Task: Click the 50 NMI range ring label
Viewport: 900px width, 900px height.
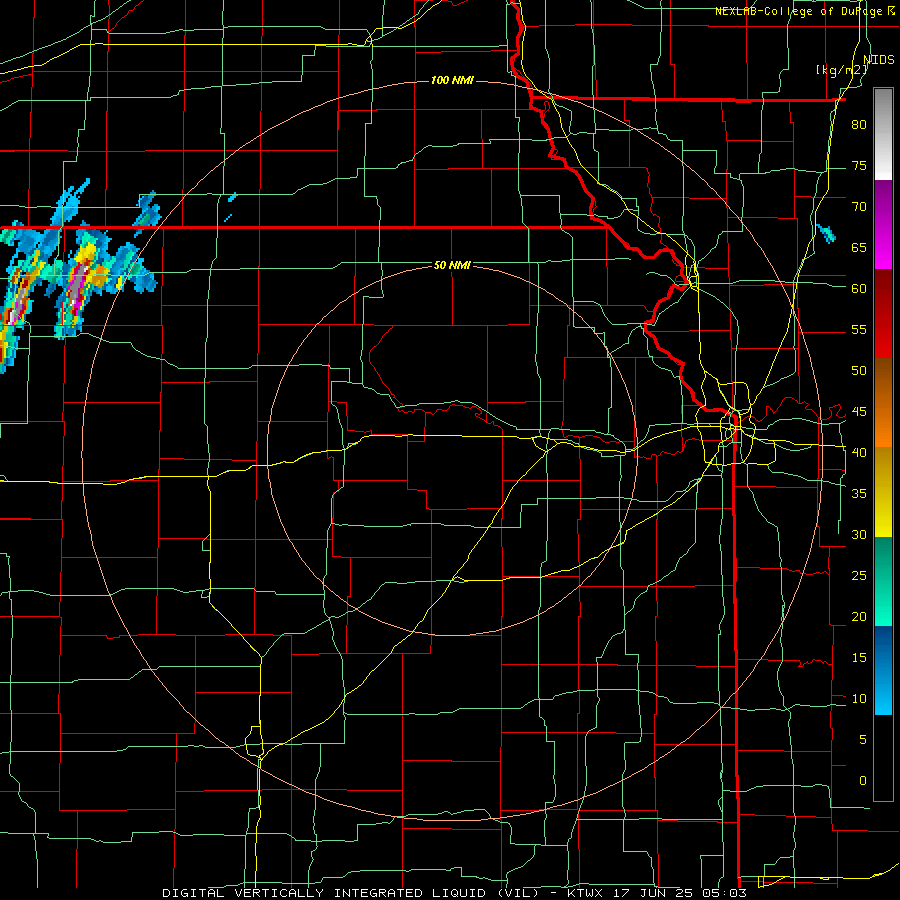Action: (452, 265)
